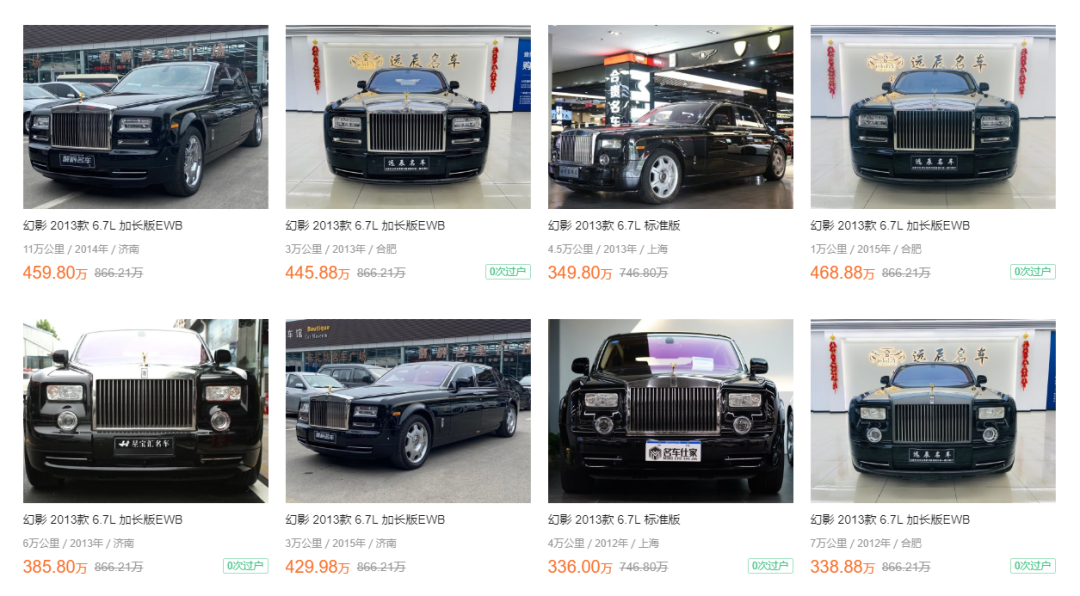Image resolution: width=1080 pixels, height=596 pixels.
Task: Click listing title above 1万公里 / 2015年 / 合肥
Action: pos(890,225)
